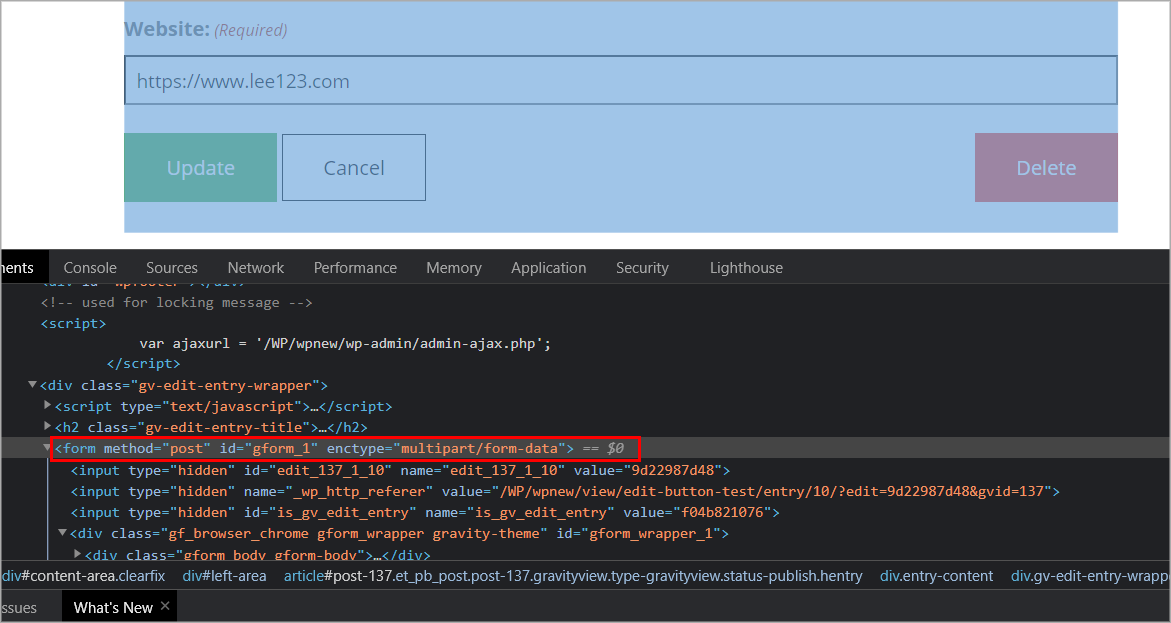This screenshot has height=623, width=1171.
Task: Select the div.entry-content breadcrumb
Action: point(936,576)
